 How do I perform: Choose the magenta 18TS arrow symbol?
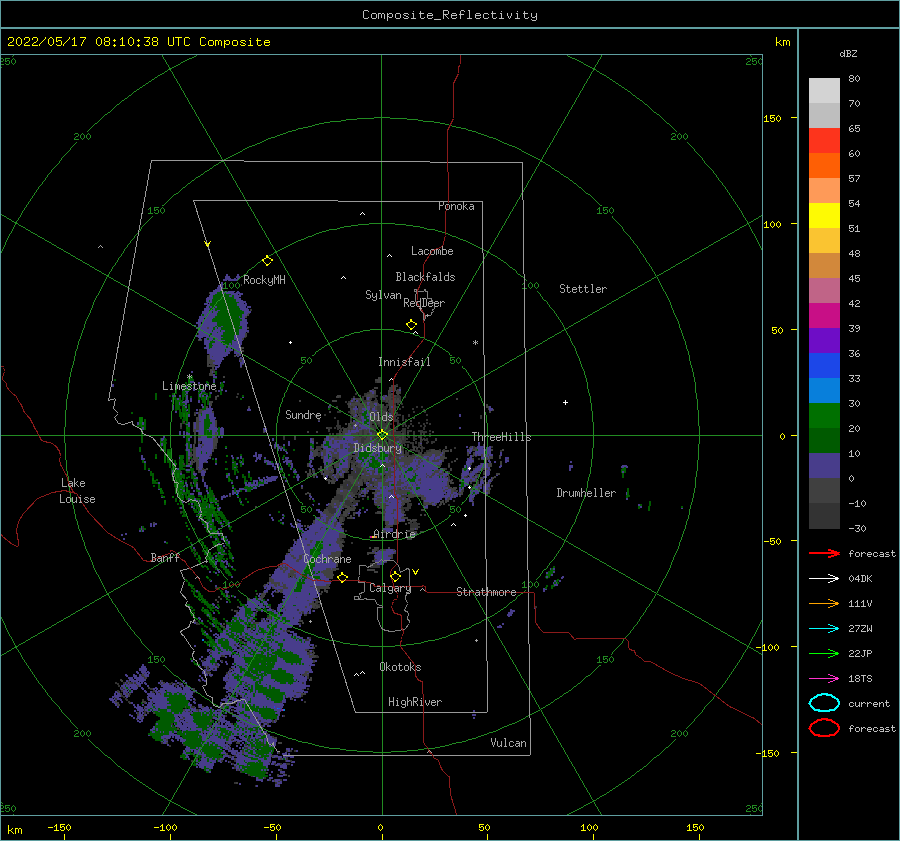pyautogui.click(x=824, y=679)
